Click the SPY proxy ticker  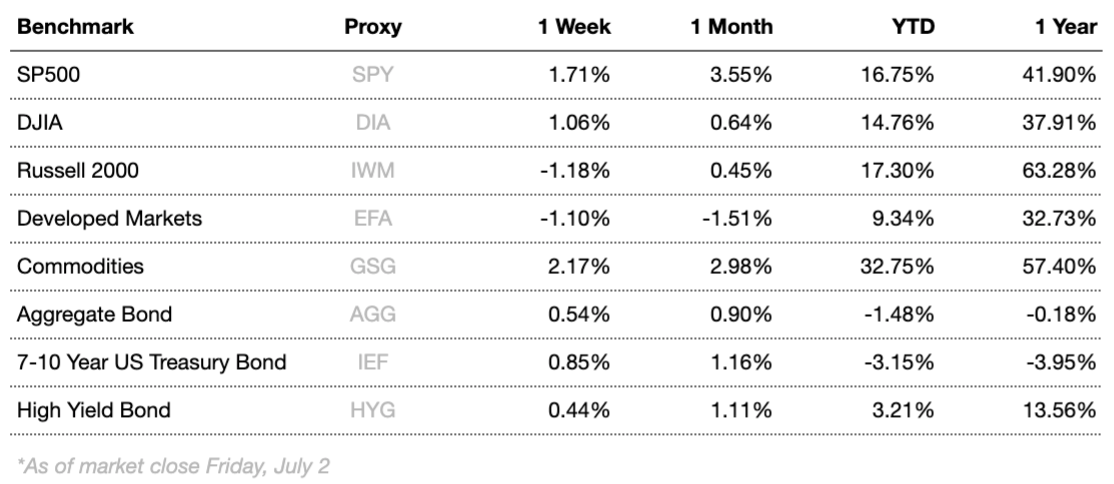[375, 75]
